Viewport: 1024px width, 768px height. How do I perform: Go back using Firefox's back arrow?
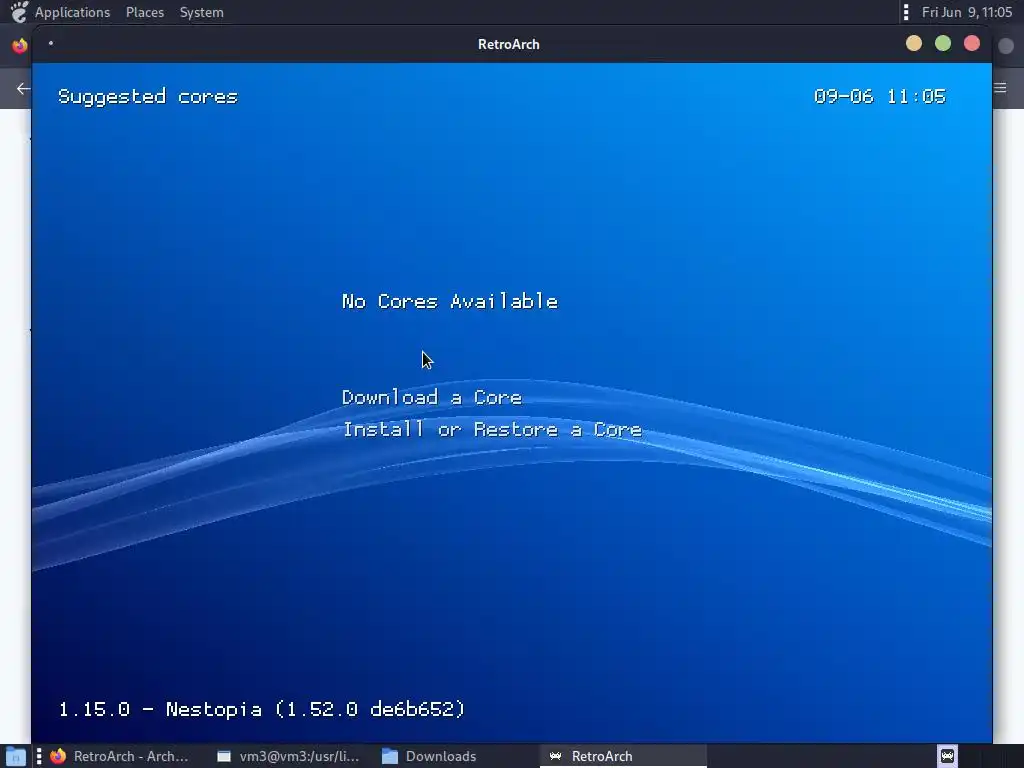[24, 88]
